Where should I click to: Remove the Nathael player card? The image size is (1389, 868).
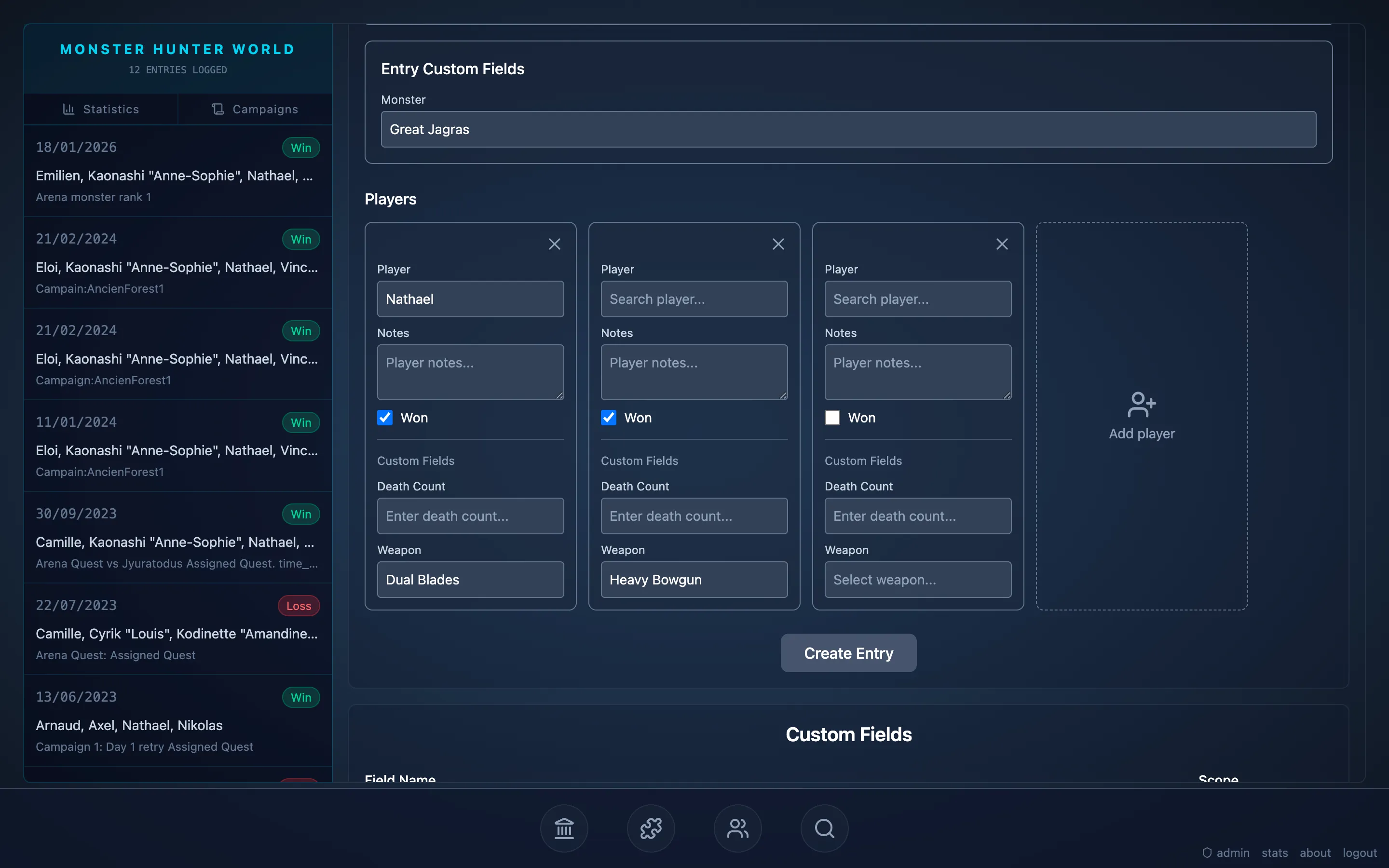tap(555, 244)
